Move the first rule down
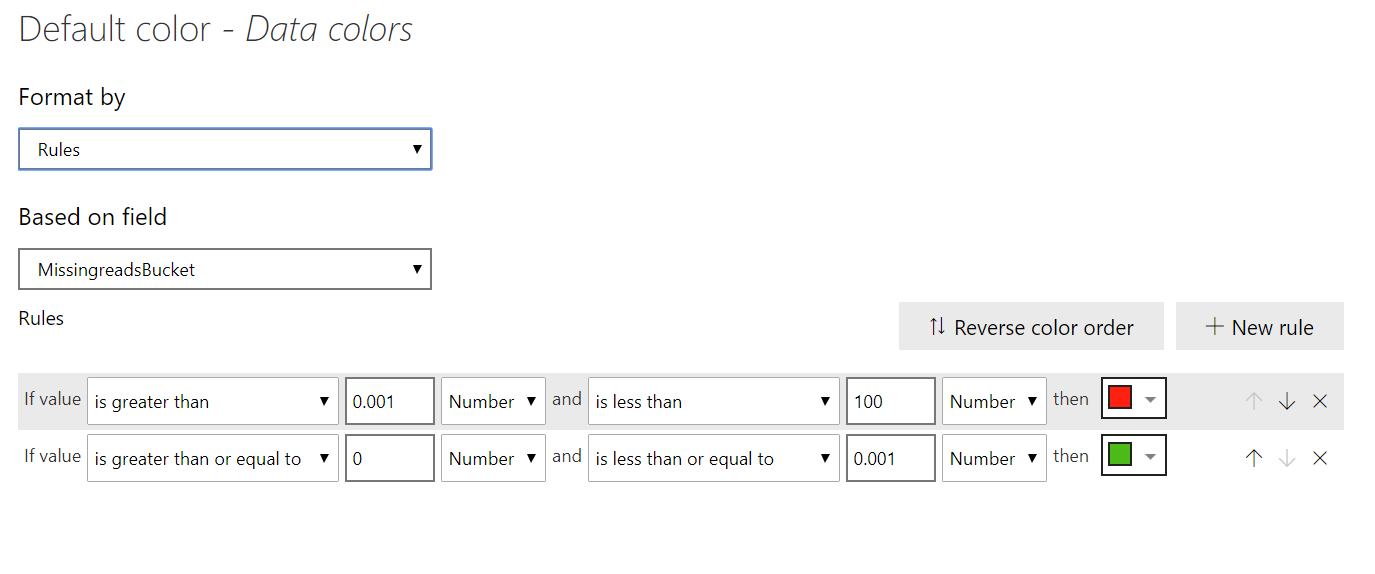Viewport: 1375px width, 574px height. [1287, 401]
